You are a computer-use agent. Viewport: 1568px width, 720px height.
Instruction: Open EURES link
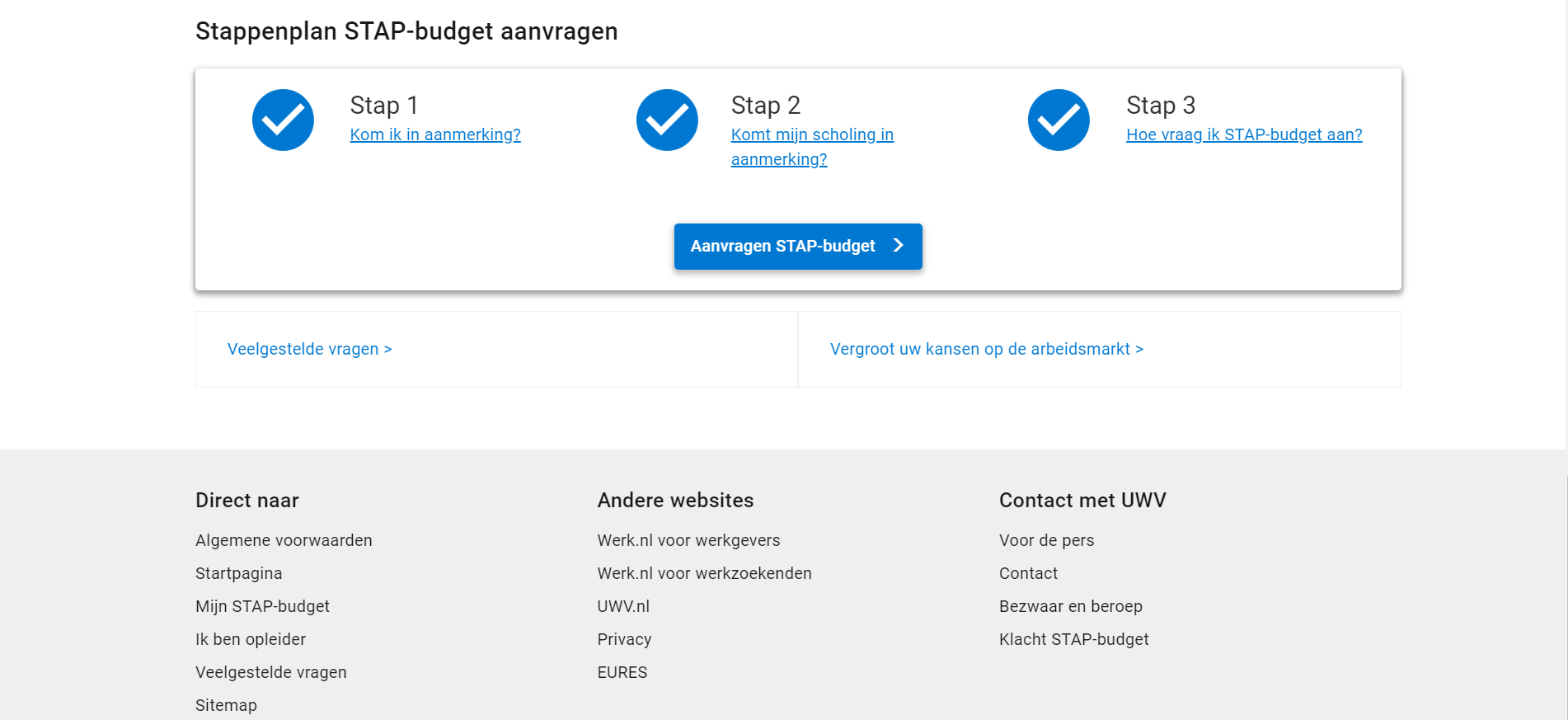pos(622,672)
